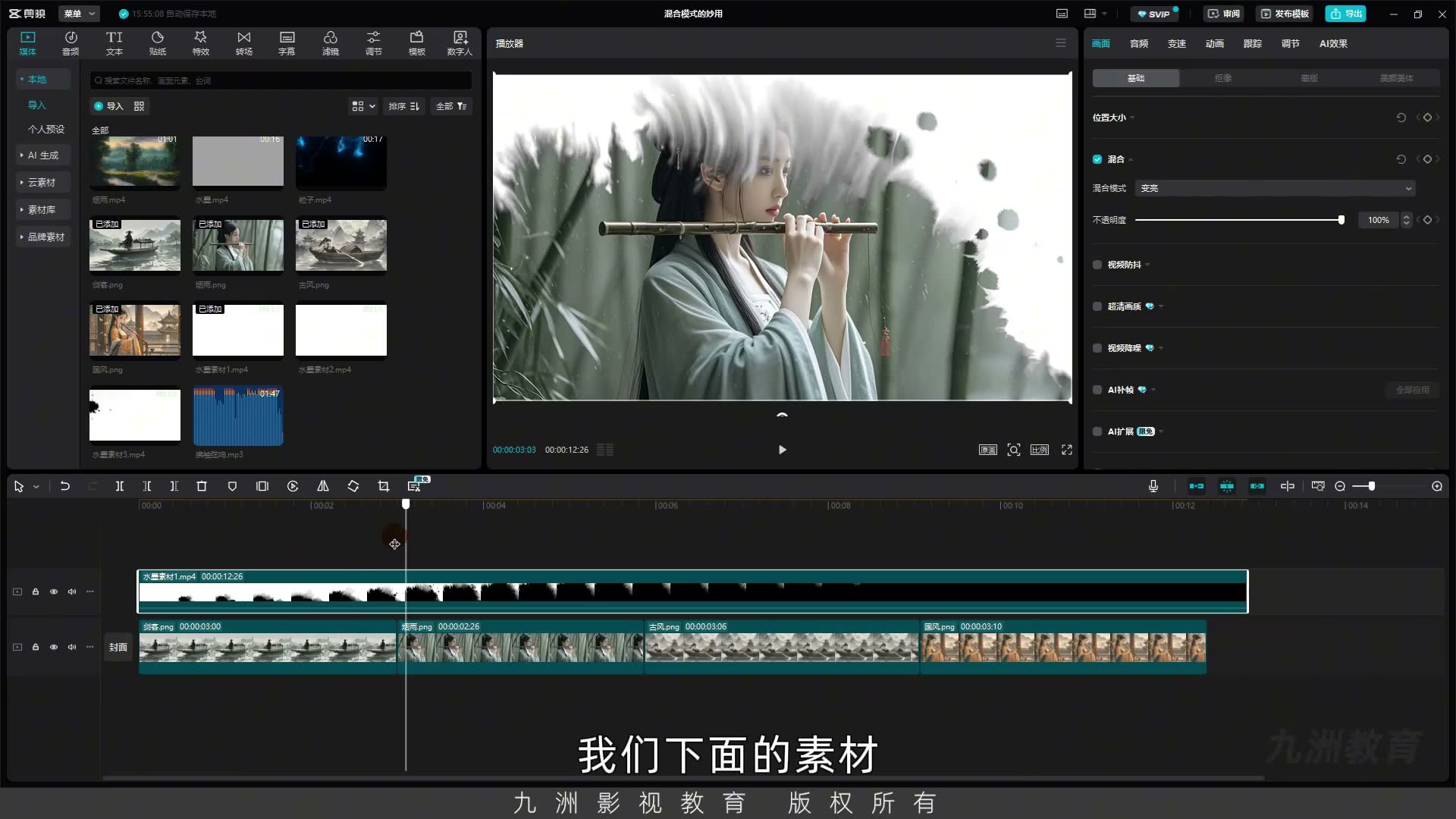Screen dimensions: 1456x819
Task: Open the player hamburger menu
Action: pyautogui.click(x=1061, y=43)
